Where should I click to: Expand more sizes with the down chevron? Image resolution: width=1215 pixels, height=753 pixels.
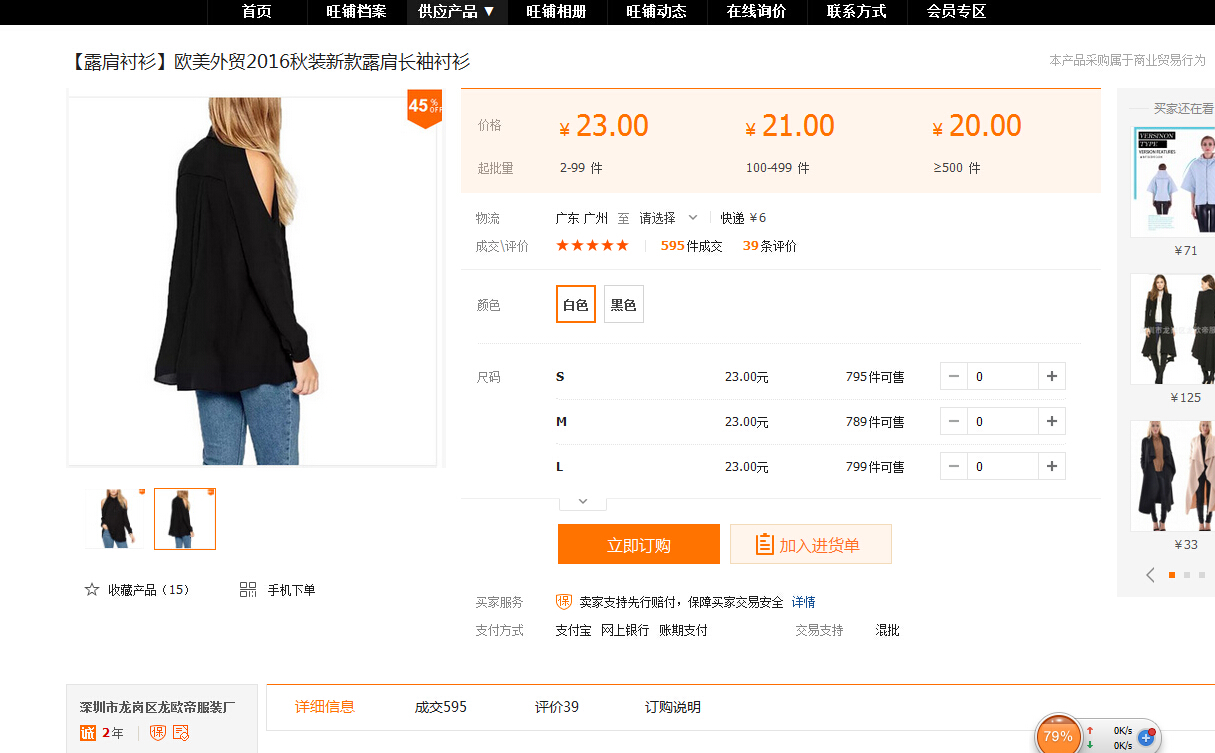583,501
